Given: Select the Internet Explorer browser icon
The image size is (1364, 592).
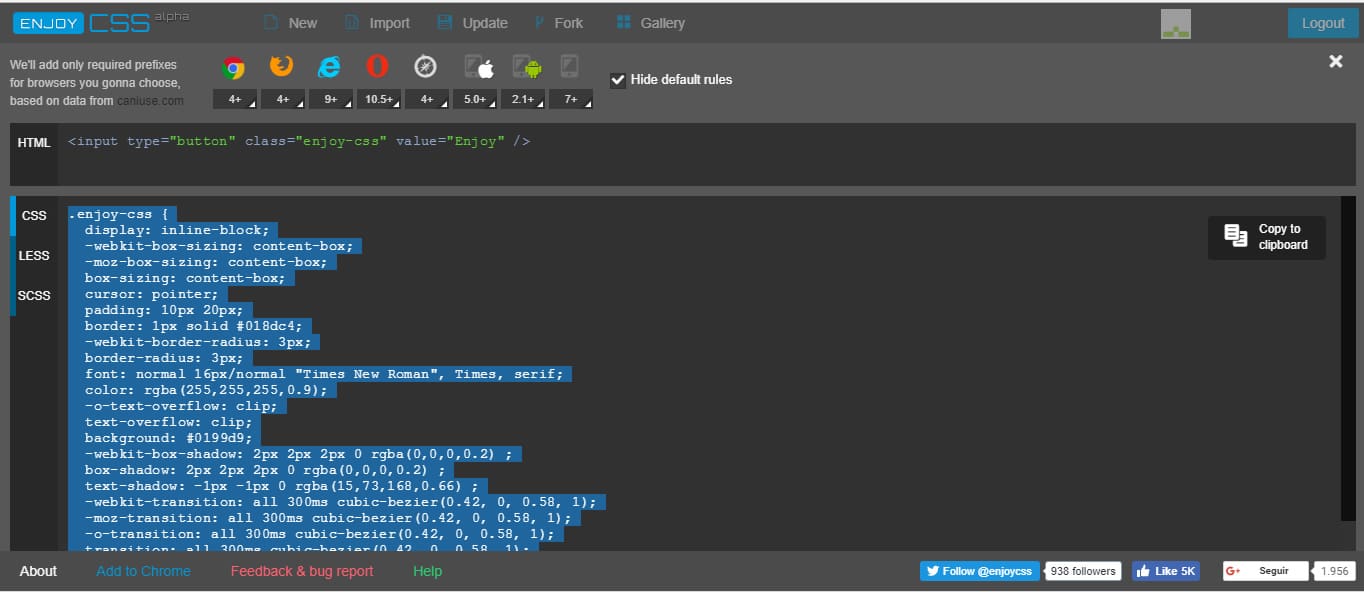Looking at the screenshot, I should [329, 67].
